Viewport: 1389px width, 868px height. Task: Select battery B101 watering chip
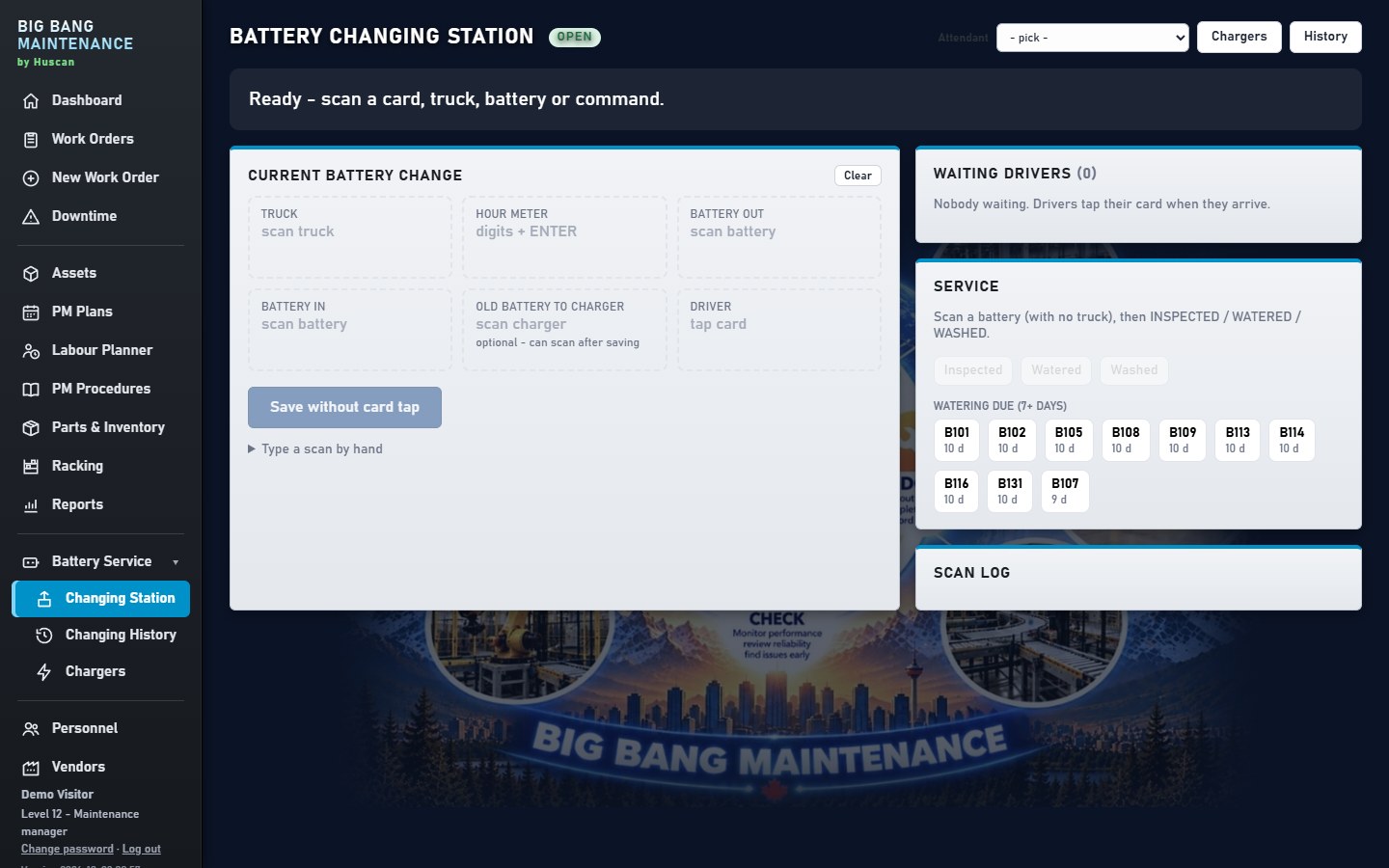tap(956, 440)
